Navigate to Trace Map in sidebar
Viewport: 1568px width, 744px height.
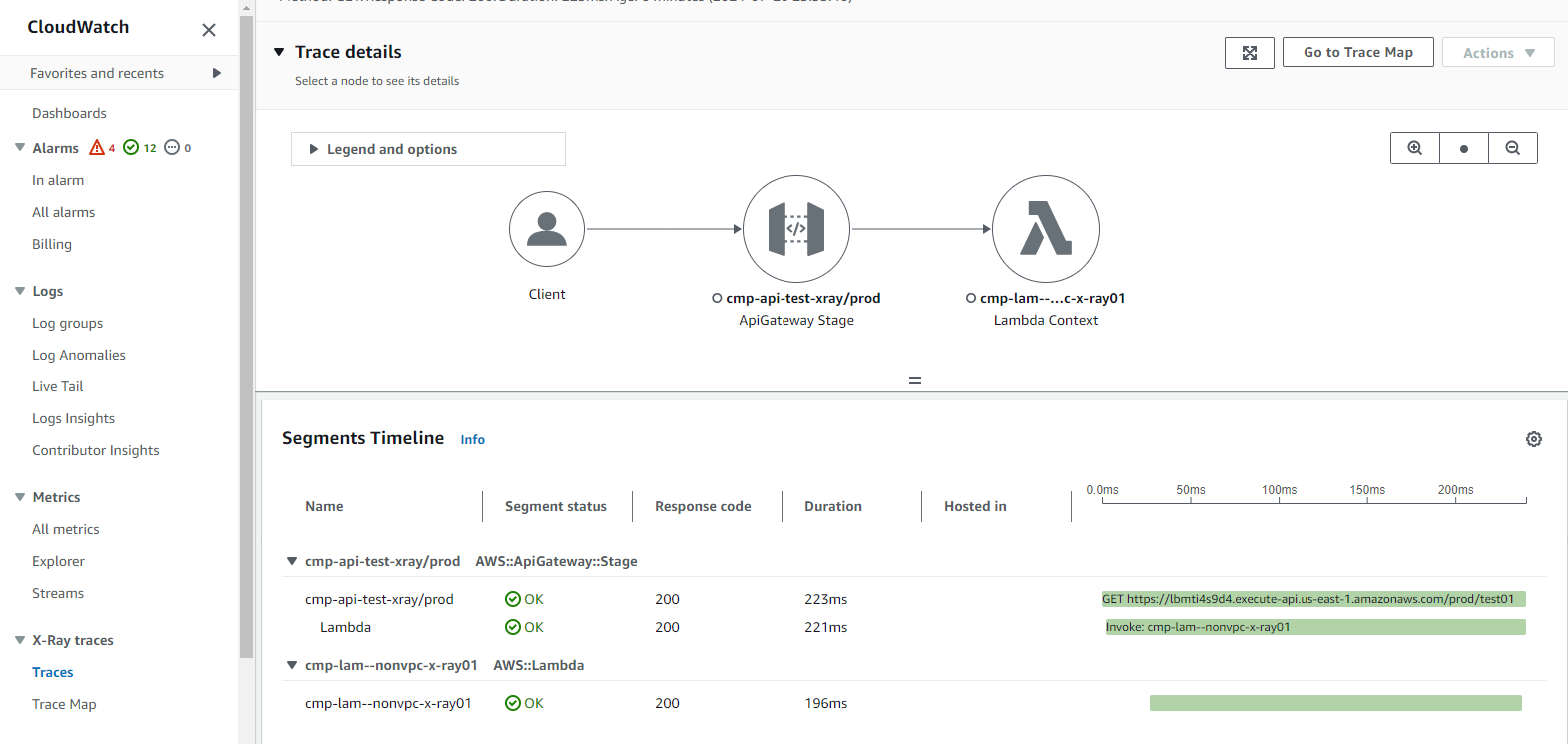pos(64,704)
